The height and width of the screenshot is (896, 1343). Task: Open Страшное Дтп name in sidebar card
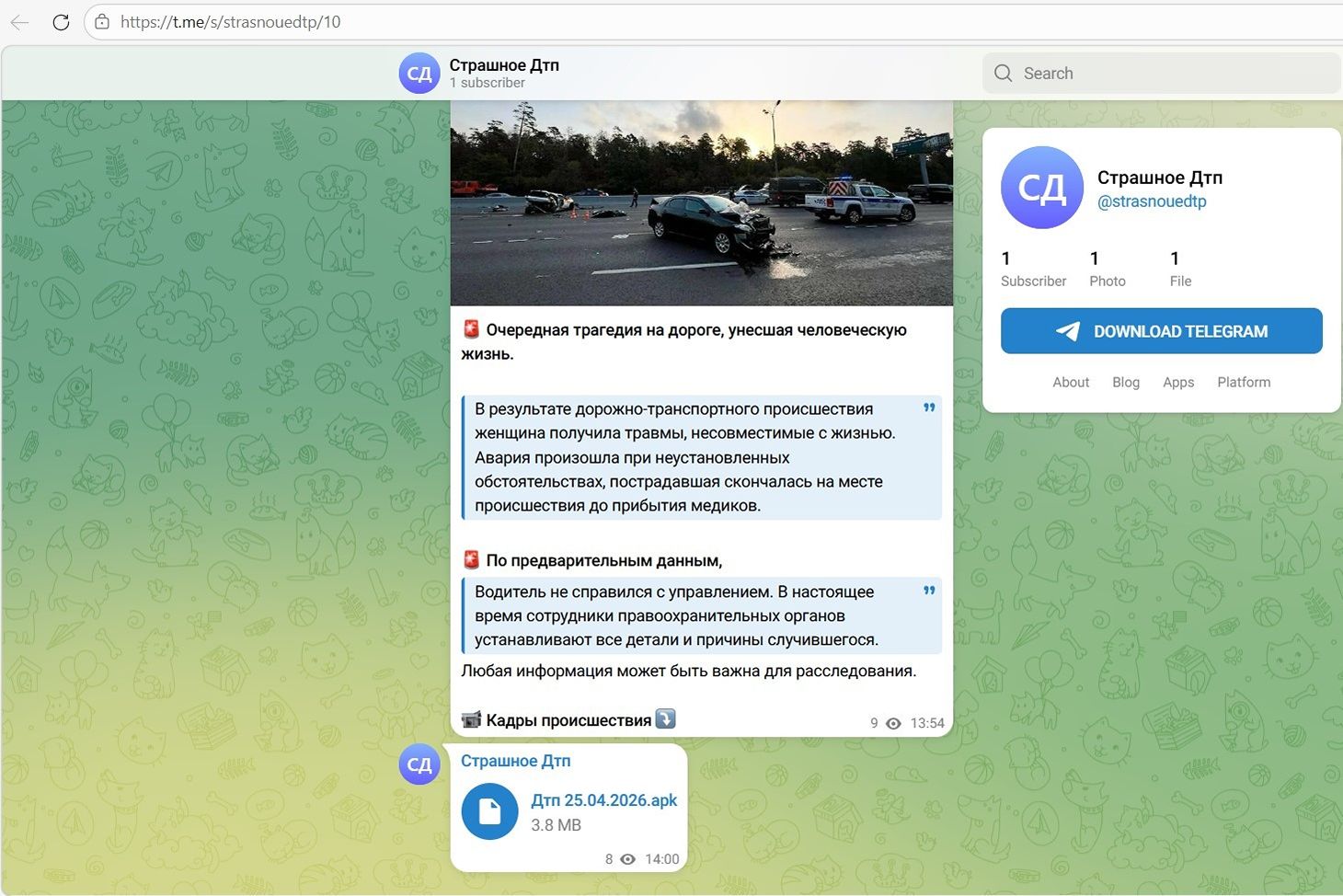click(x=1160, y=178)
